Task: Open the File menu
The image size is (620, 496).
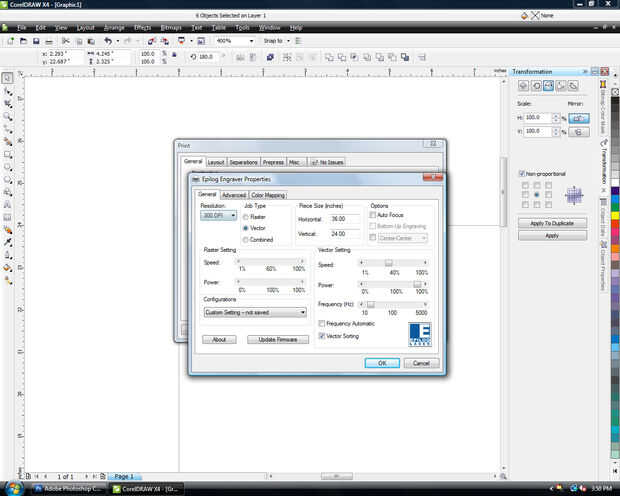Action: 21,28
